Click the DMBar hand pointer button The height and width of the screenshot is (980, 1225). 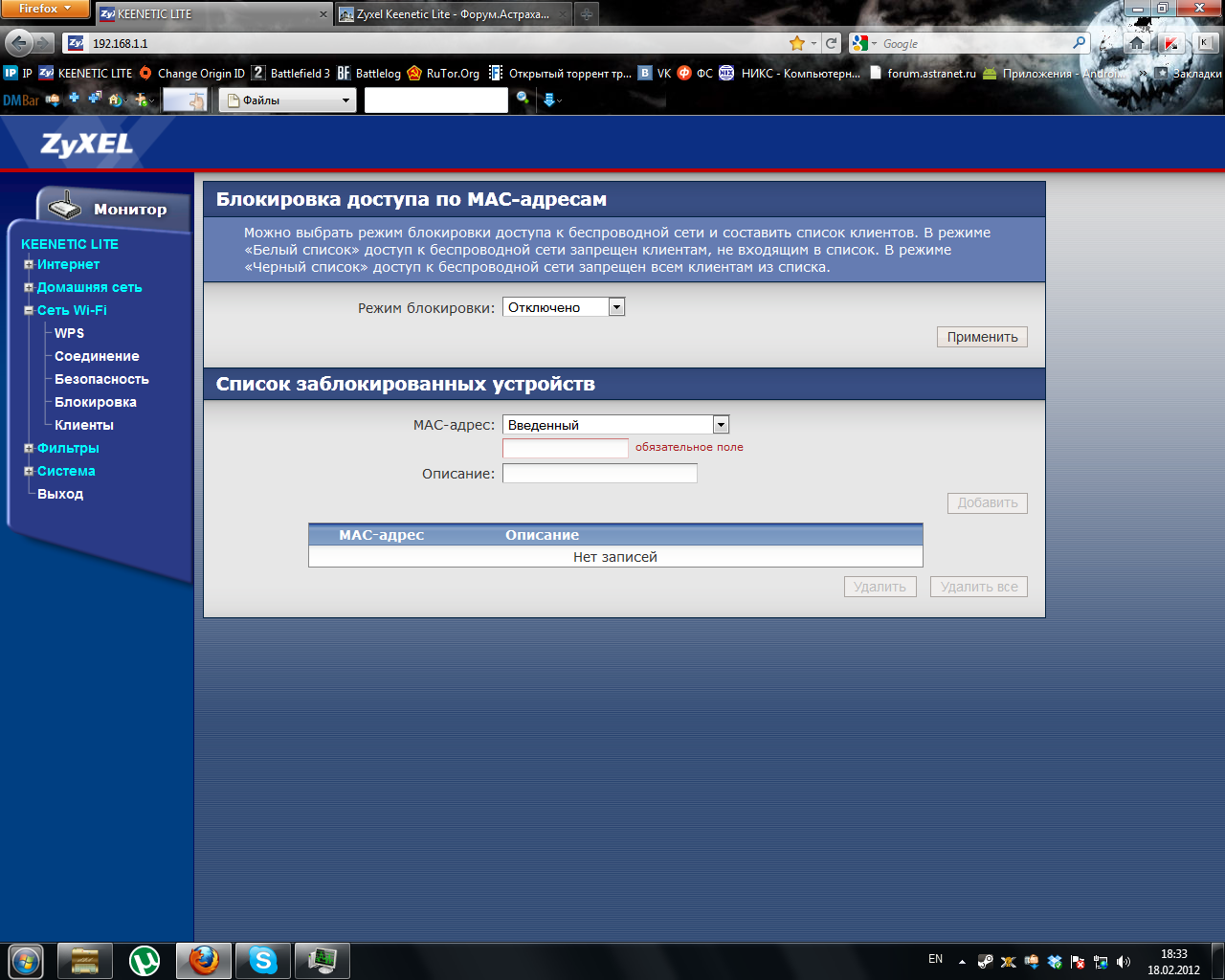[186, 100]
